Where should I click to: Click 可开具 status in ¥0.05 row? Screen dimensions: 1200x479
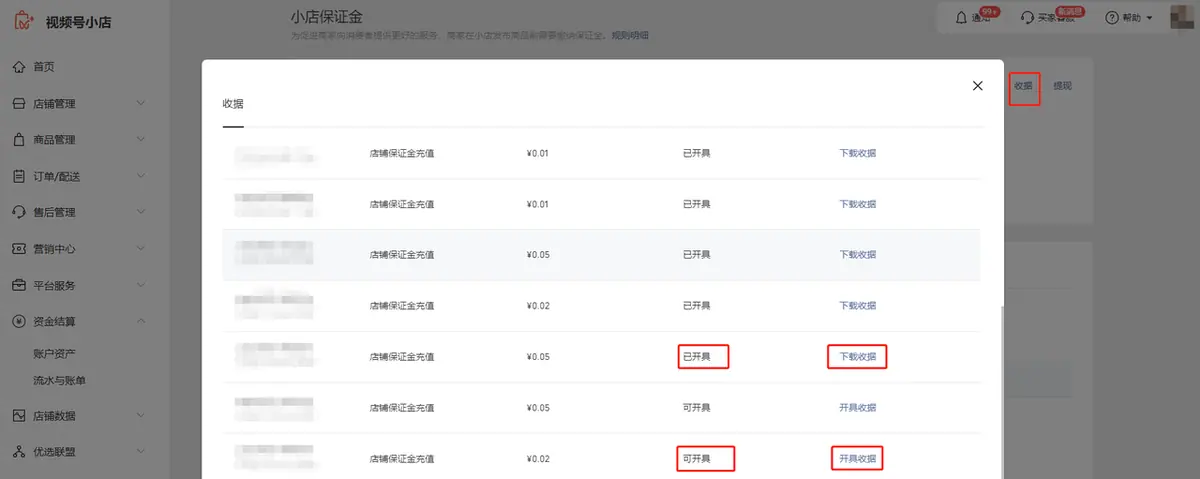[x=696, y=408]
